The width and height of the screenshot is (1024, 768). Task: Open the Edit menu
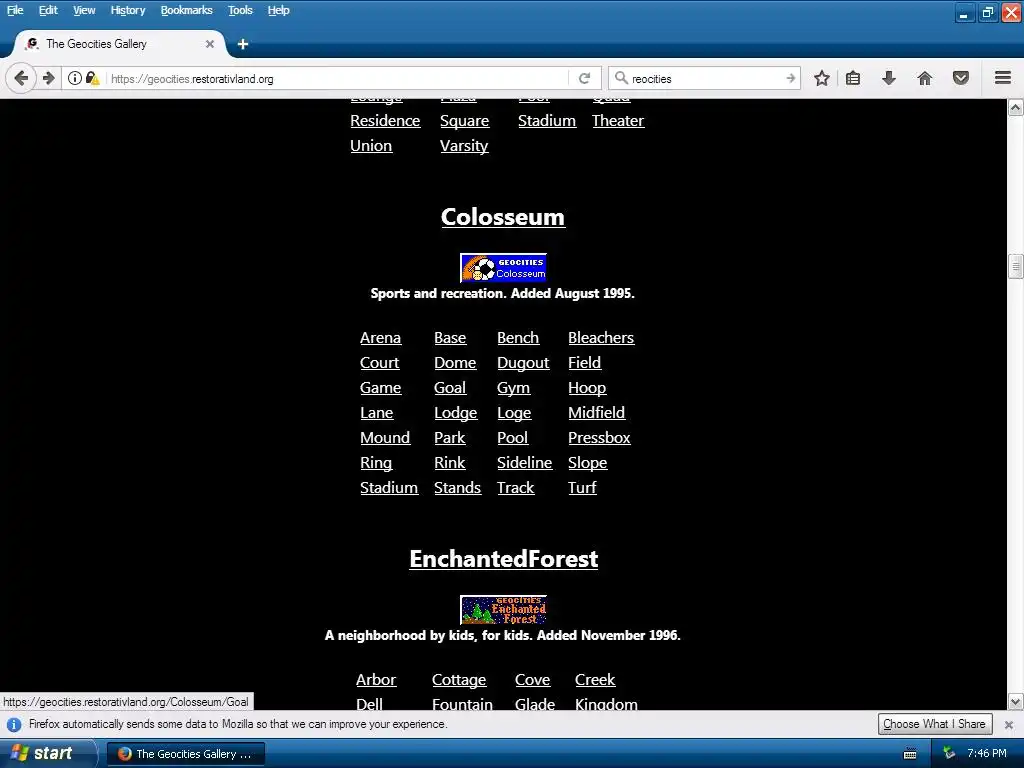[x=48, y=10]
